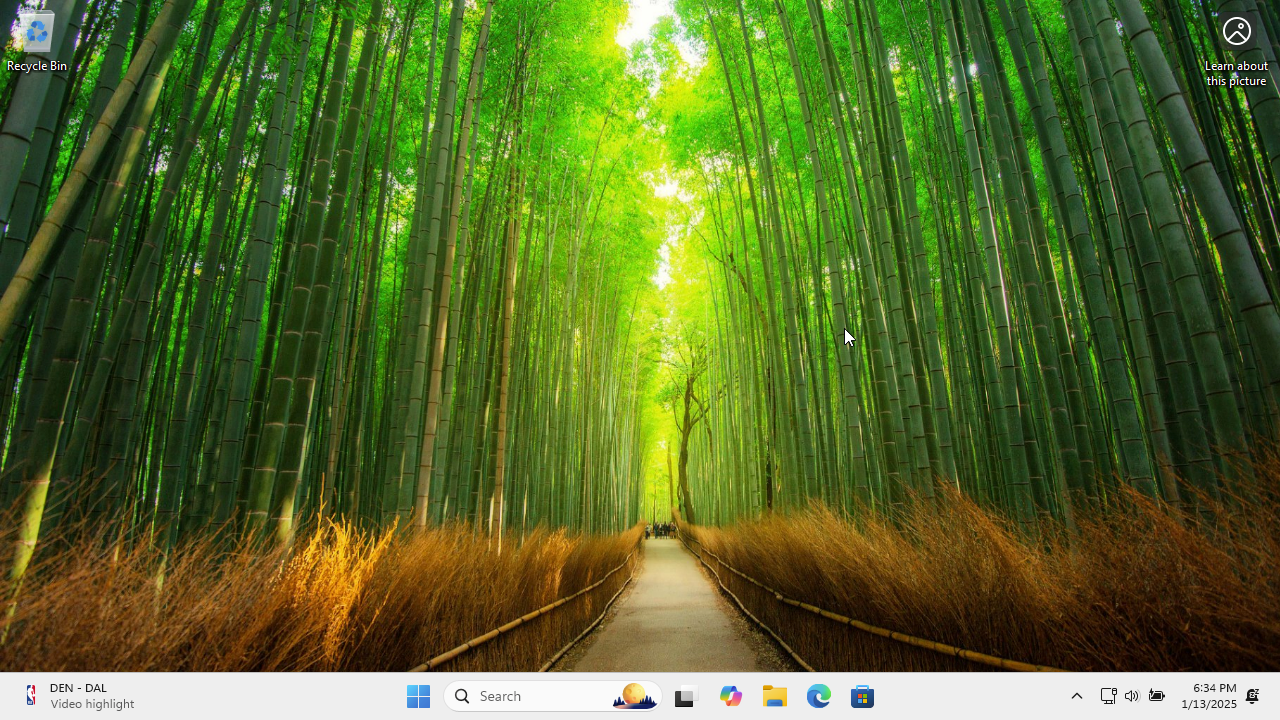
Task: Click the battery status icon
Action: [x=1156, y=695]
